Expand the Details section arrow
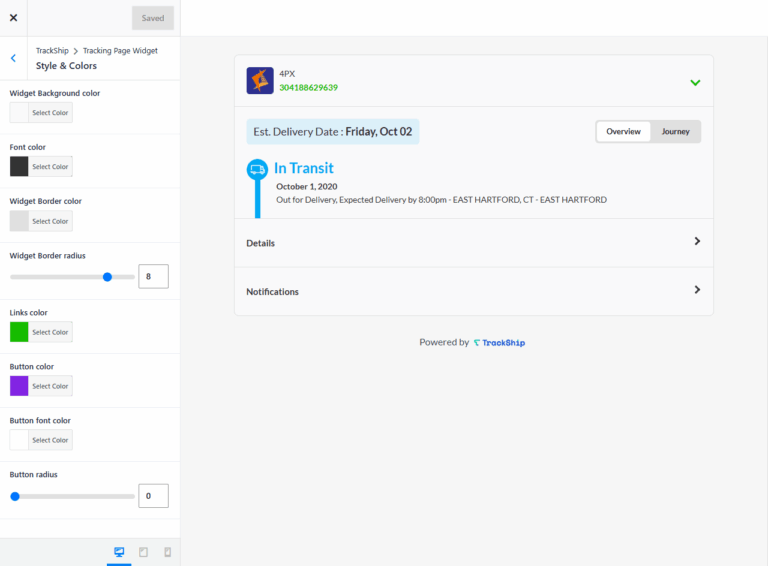Image resolution: width=768 pixels, height=566 pixels. [x=697, y=241]
